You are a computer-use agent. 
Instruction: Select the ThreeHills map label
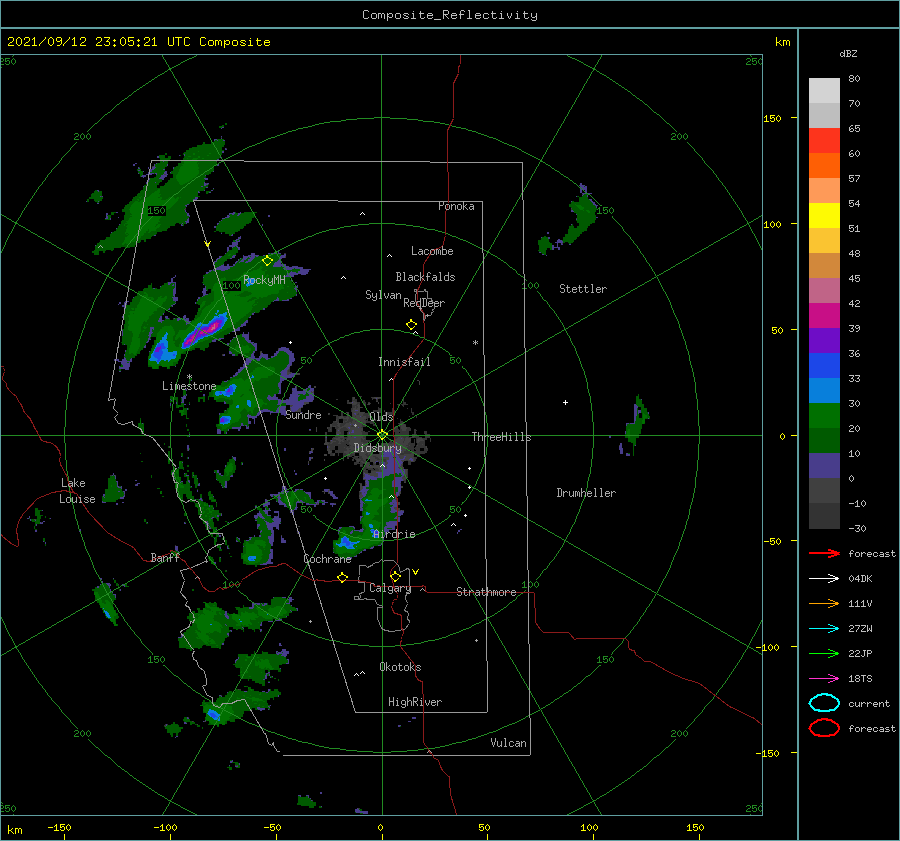pyautogui.click(x=502, y=437)
